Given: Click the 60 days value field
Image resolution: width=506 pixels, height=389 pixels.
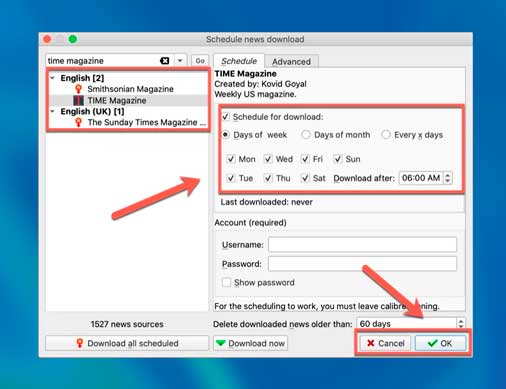Looking at the screenshot, I should pos(406,323).
